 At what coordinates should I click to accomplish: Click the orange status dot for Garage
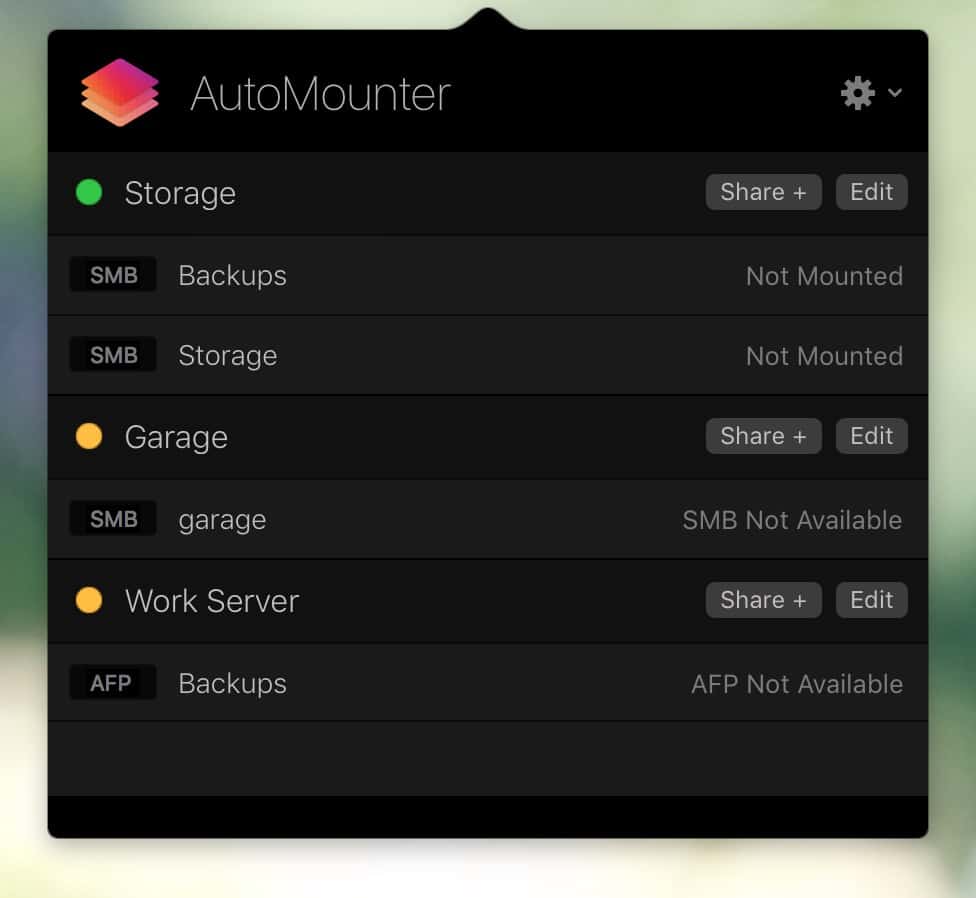click(88, 436)
